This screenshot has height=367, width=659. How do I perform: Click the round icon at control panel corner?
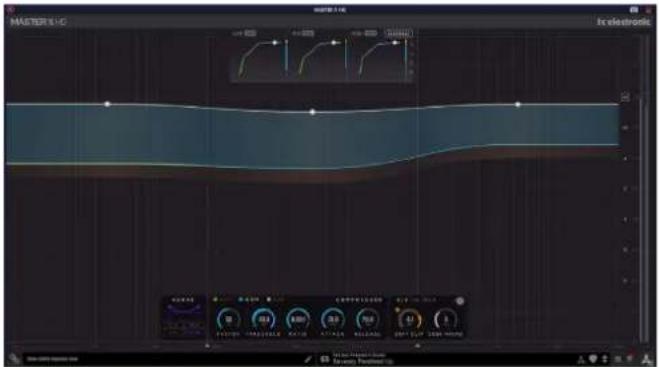[x=460, y=301]
